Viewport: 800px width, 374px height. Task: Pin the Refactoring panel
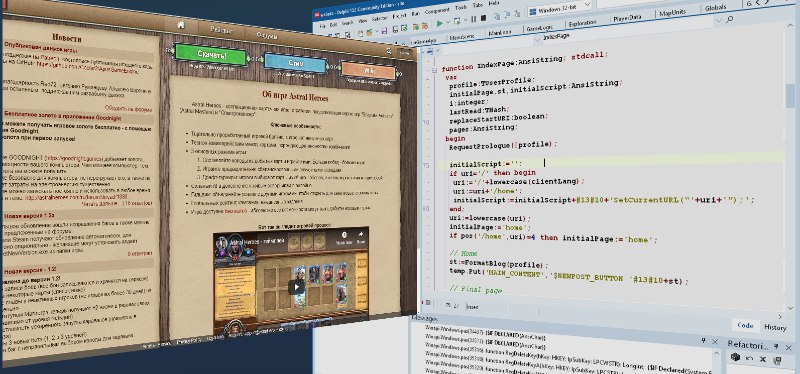(x=776, y=346)
